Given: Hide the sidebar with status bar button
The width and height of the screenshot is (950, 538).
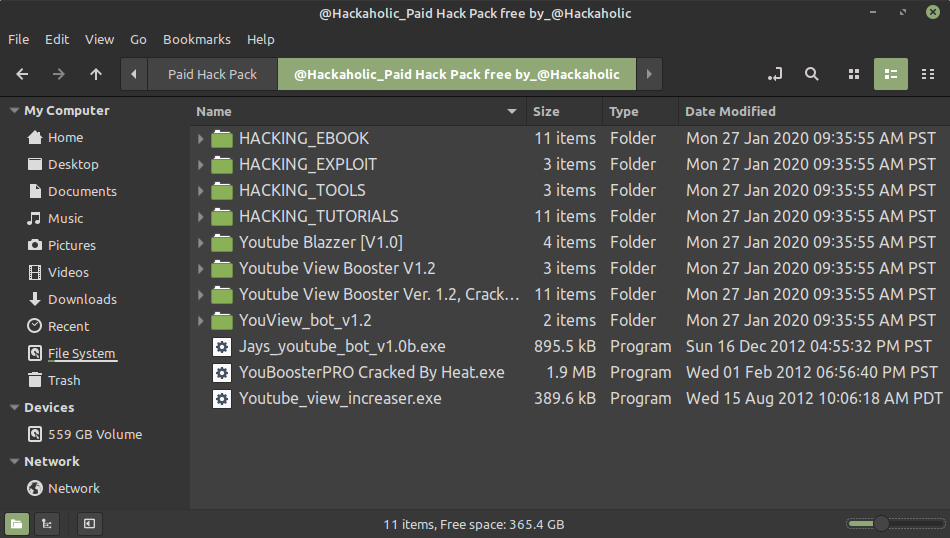Looking at the screenshot, I should pyautogui.click(x=89, y=524).
